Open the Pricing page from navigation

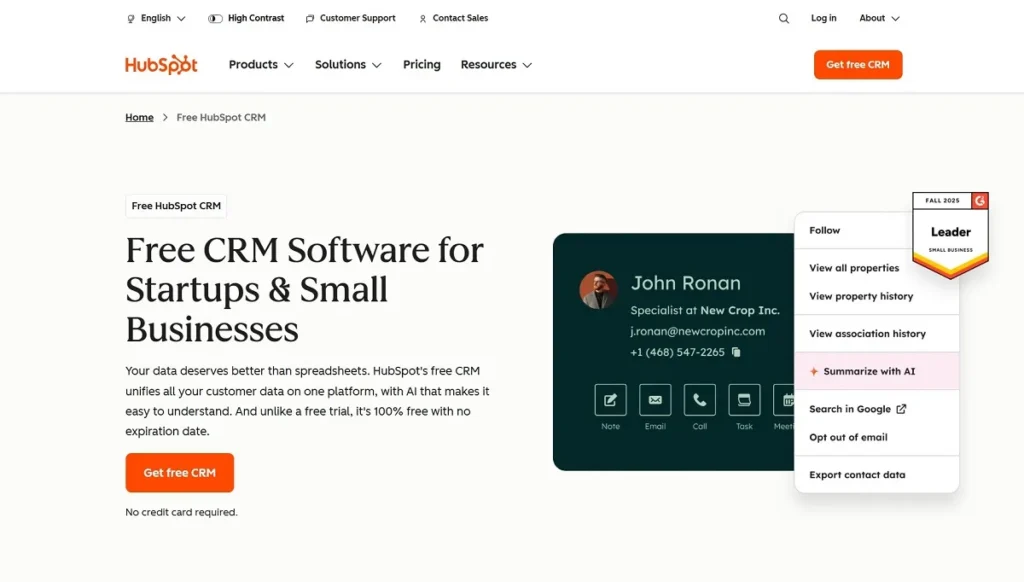421,64
